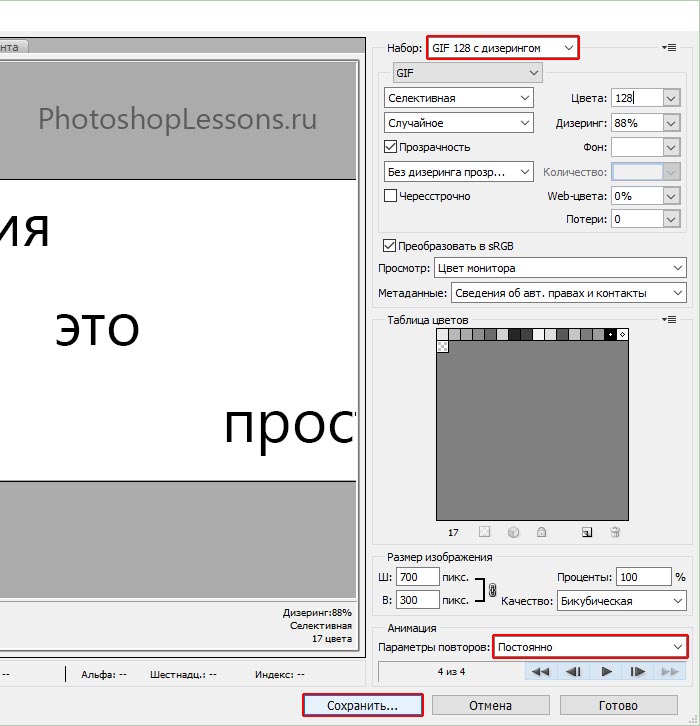700x726 pixels.
Task: Click the web palette cube icon
Action: click(x=513, y=532)
